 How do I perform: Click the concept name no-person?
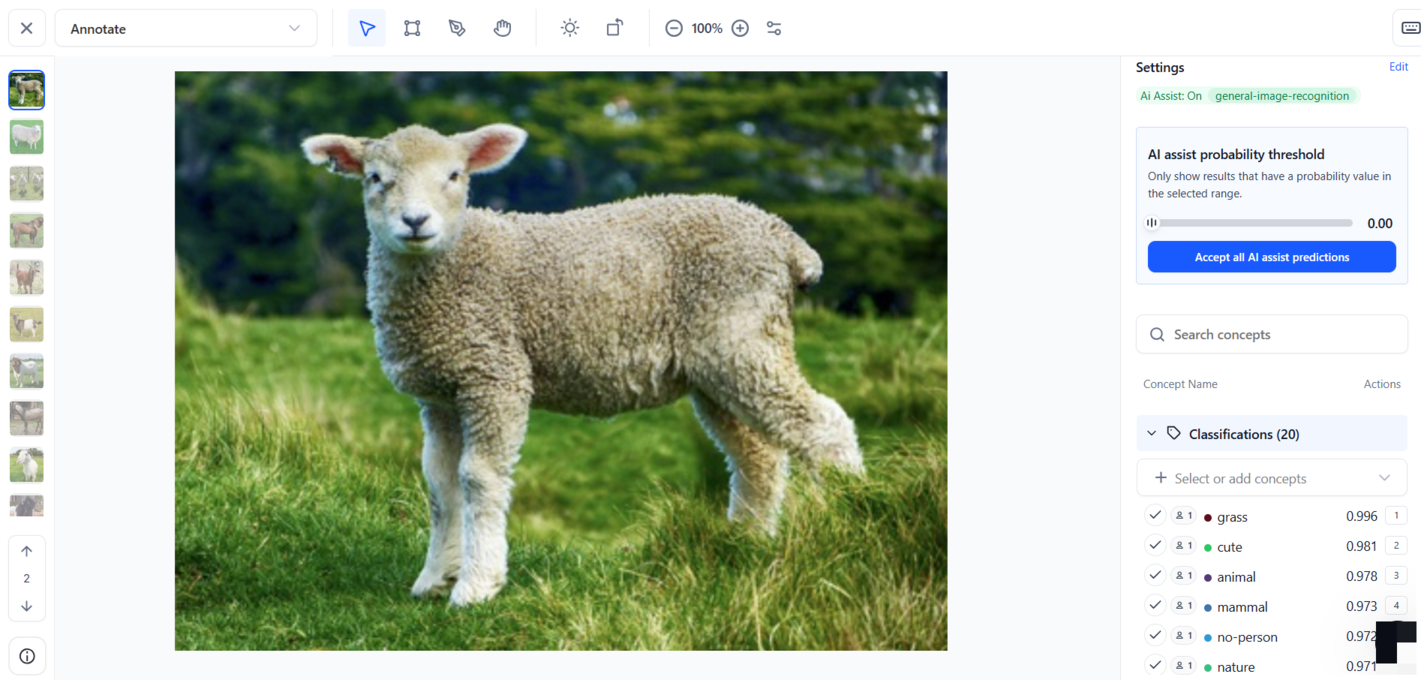click(x=1247, y=637)
